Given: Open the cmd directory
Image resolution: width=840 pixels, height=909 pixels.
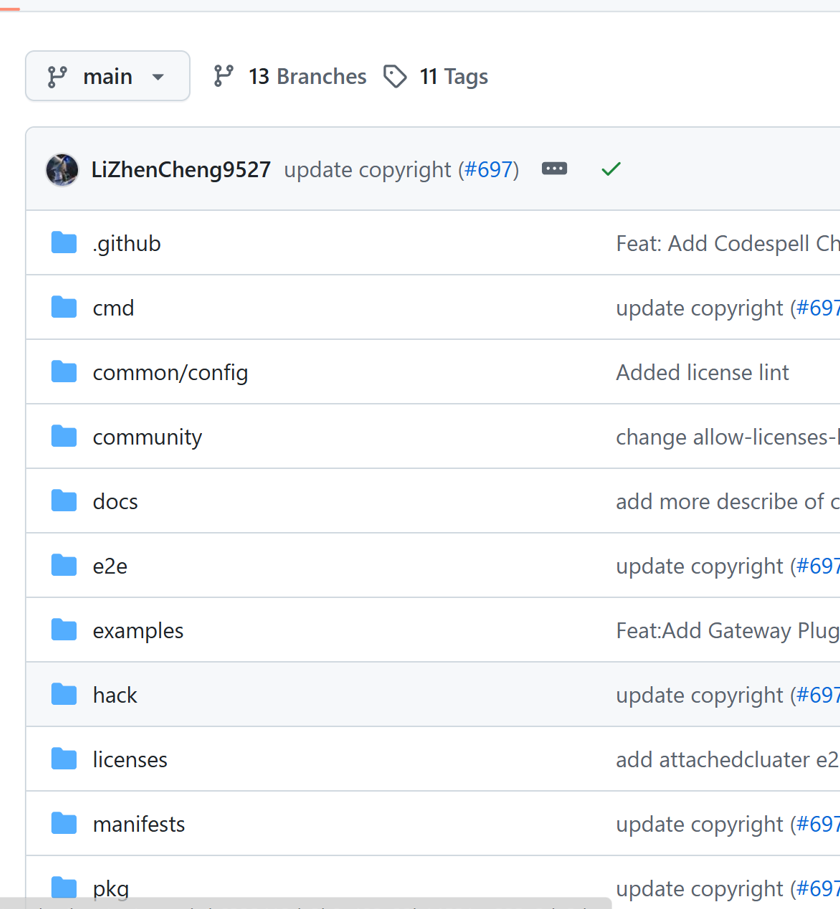Looking at the screenshot, I should 113,308.
